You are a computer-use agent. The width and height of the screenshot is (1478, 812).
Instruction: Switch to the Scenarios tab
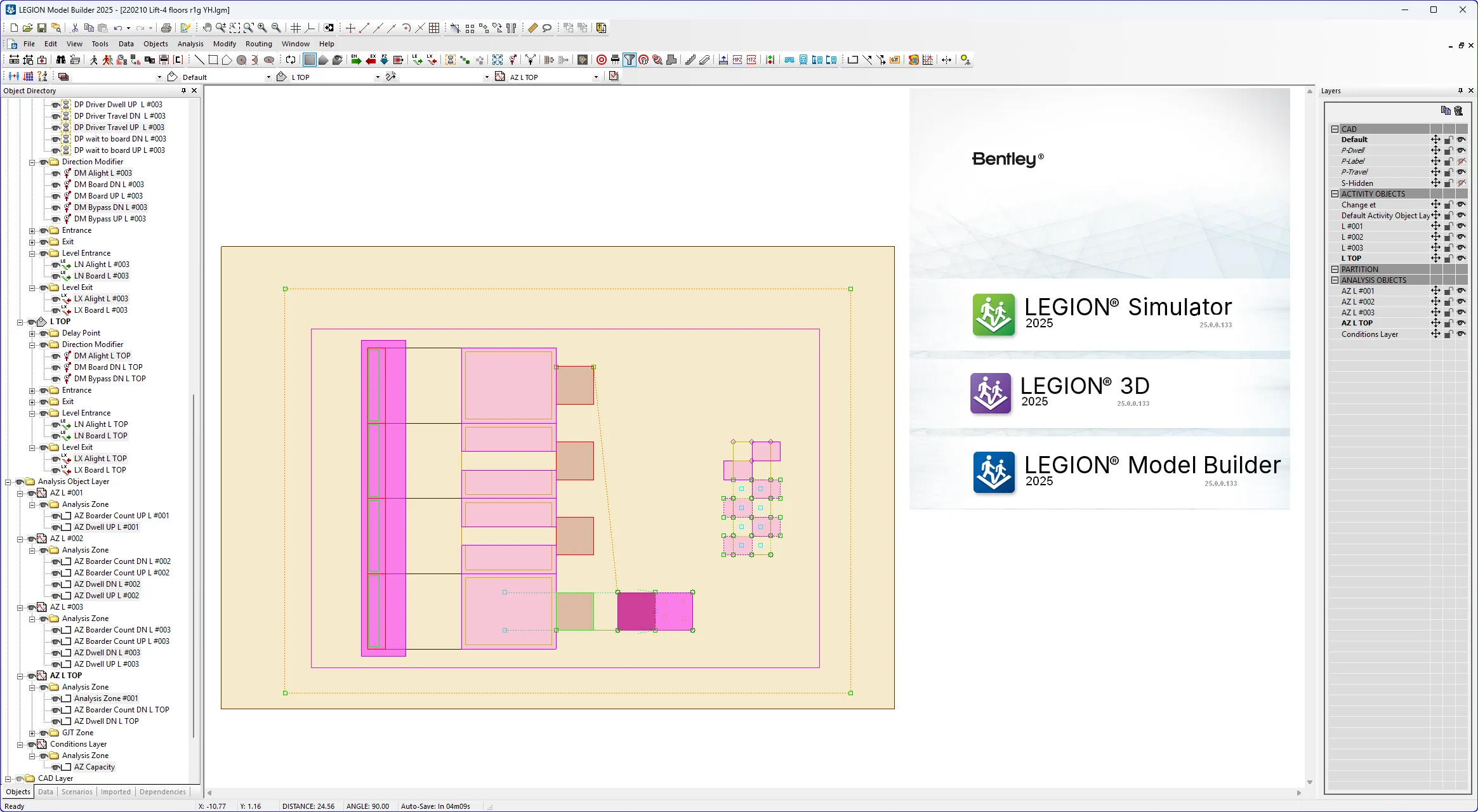pos(77,792)
